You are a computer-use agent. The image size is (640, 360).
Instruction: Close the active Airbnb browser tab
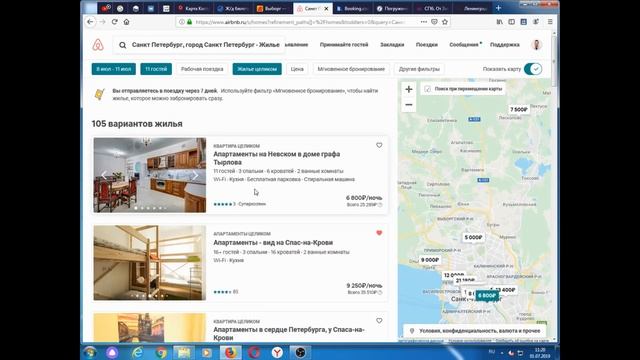tap(326, 8)
